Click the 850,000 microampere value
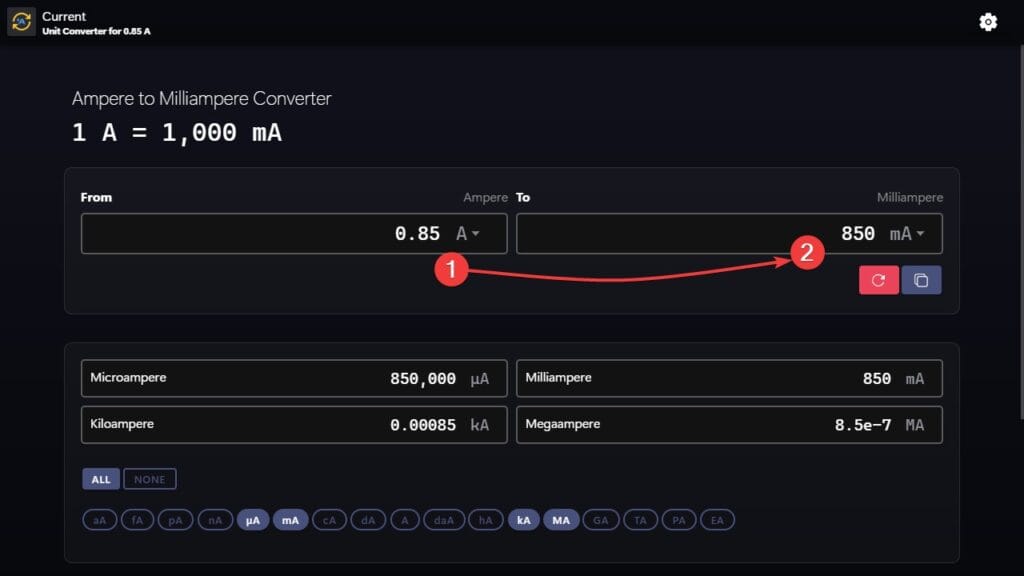This screenshot has width=1024, height=576. click(x=423, y=379)
